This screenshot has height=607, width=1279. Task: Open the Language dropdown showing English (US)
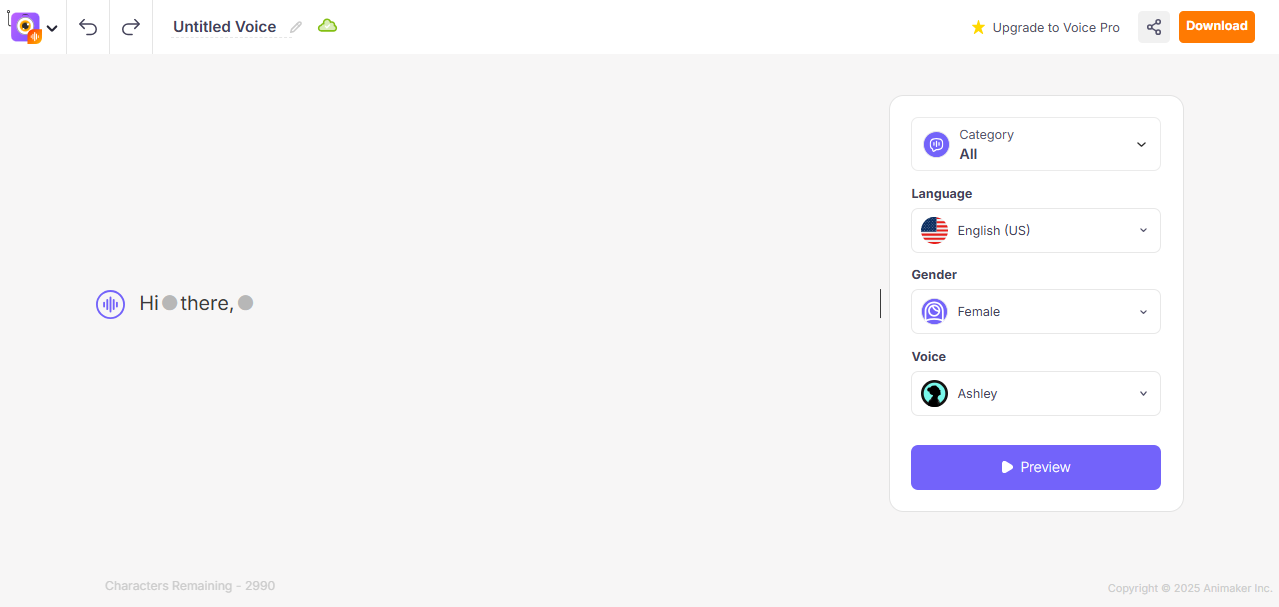point(1035,230)
